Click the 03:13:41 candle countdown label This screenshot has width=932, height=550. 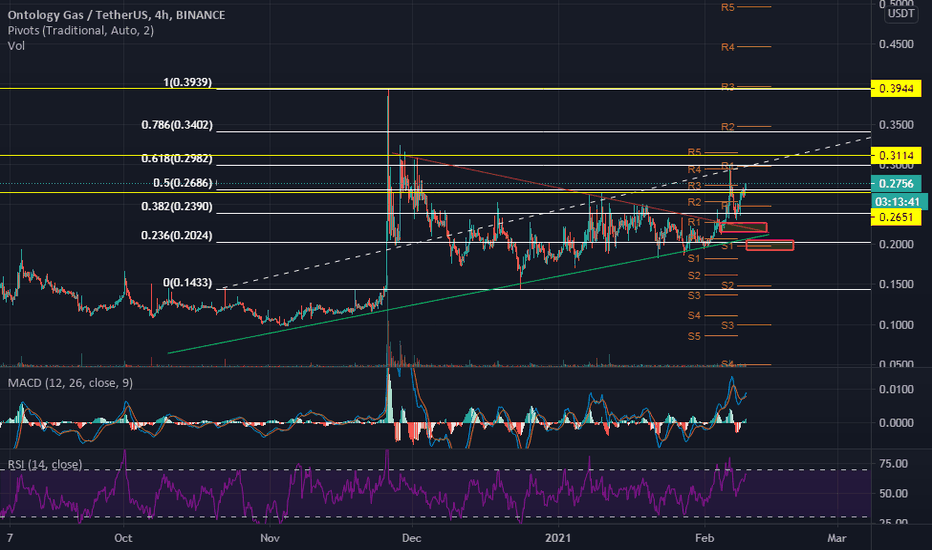[898, 202]
